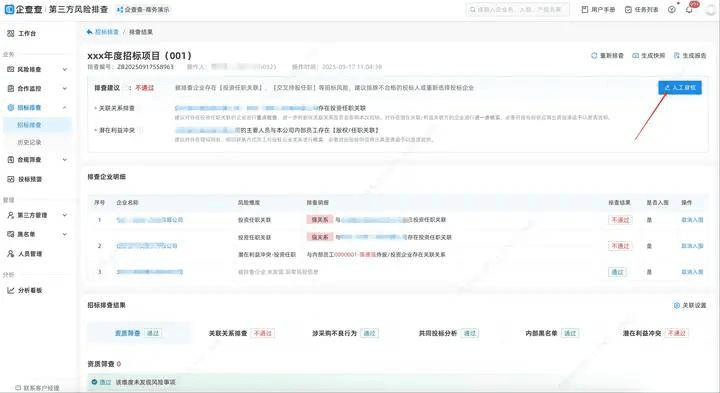This screenshot has width=720, height=393.
Task: Click the 排查结果 column header
Action: pos(619,202)
